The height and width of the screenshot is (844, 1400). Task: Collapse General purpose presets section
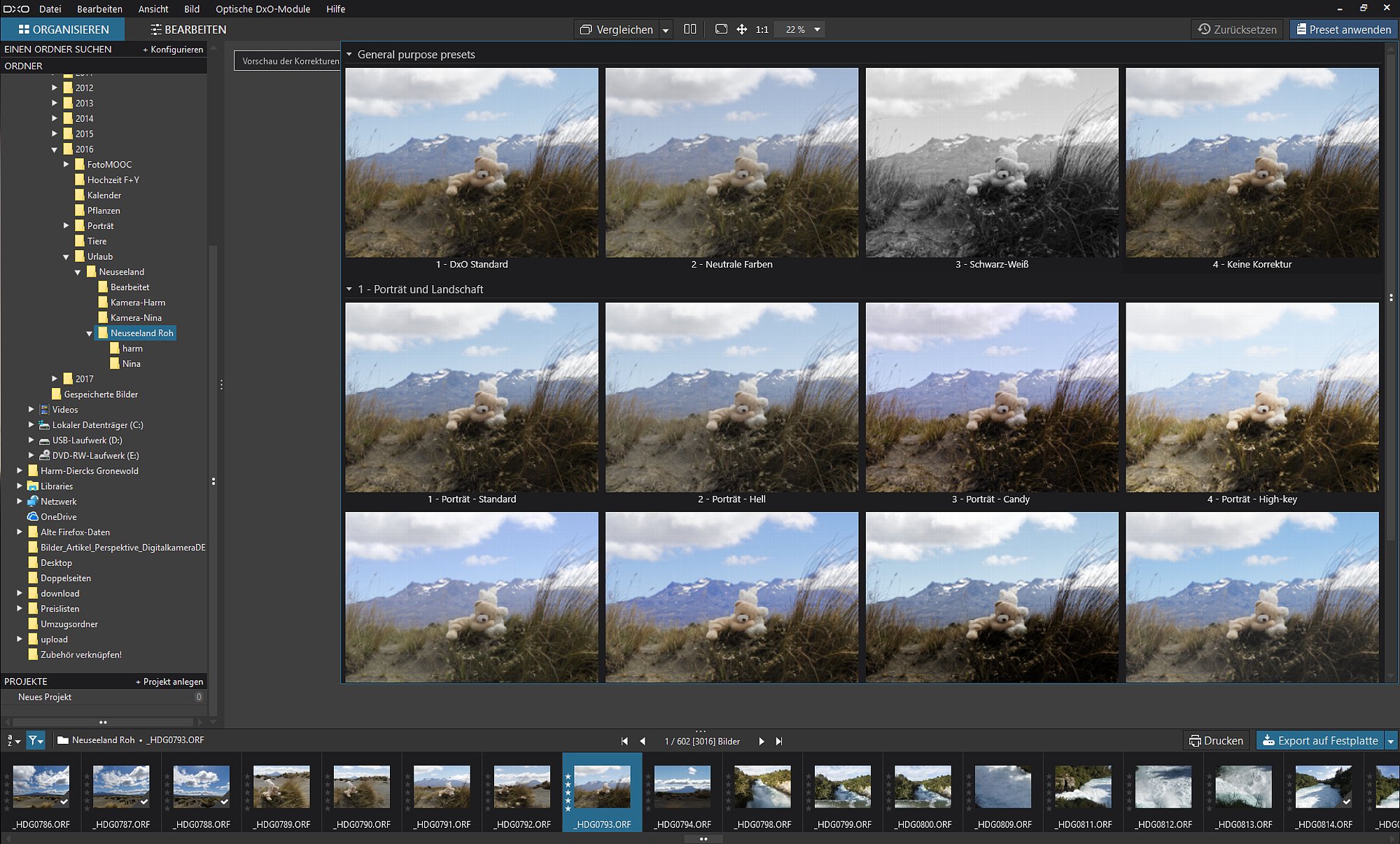pyautogui.click(x=349, y=54)
